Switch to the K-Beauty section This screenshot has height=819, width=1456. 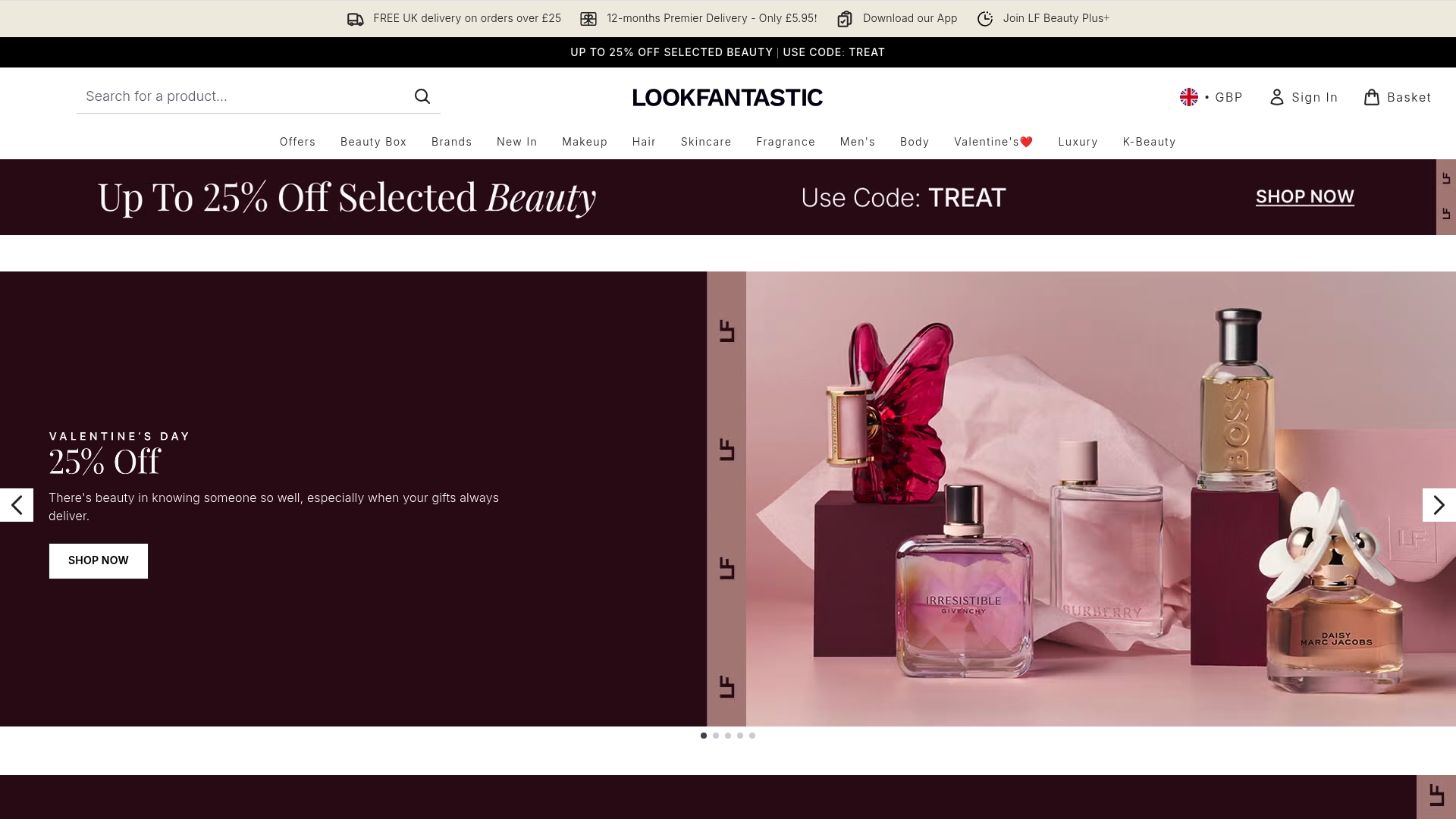click(x=1149, y=142)
